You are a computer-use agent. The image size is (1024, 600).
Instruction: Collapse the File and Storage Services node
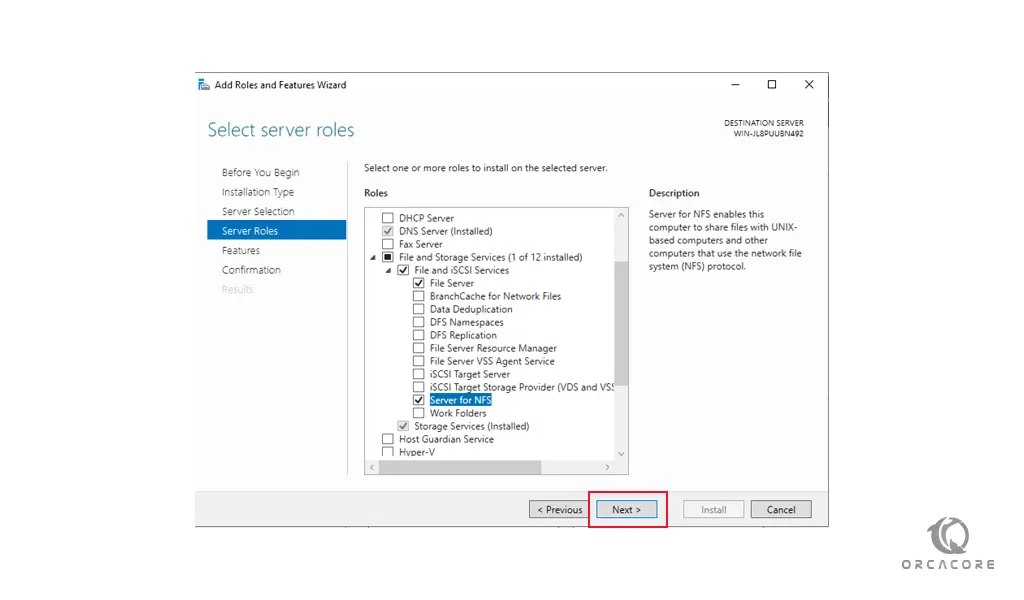(373, 258)
